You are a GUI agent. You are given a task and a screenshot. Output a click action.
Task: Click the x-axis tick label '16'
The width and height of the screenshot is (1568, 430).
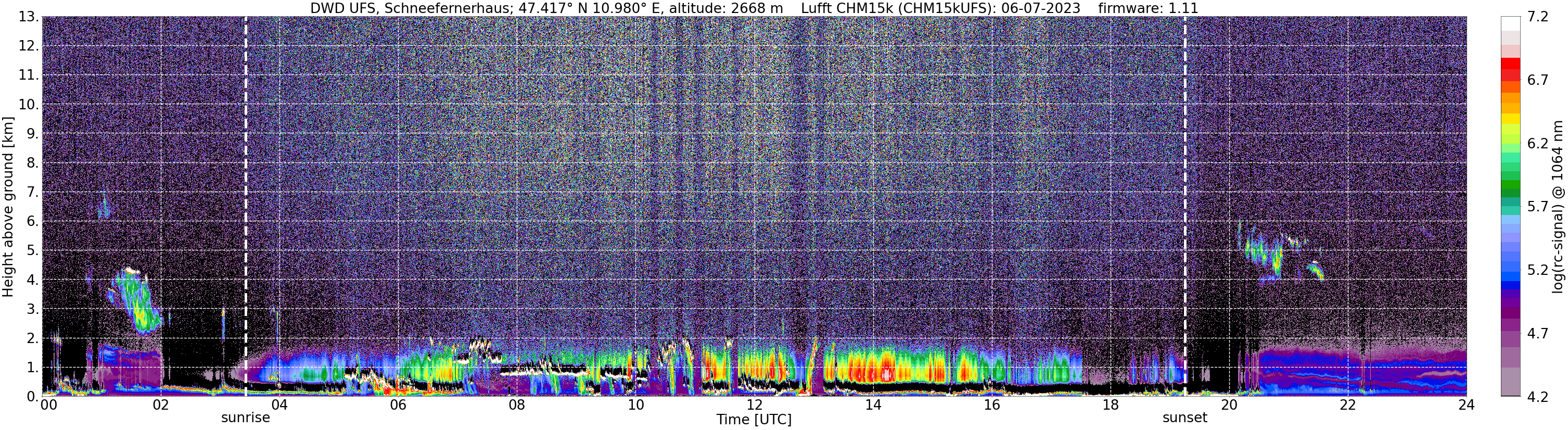991,405
